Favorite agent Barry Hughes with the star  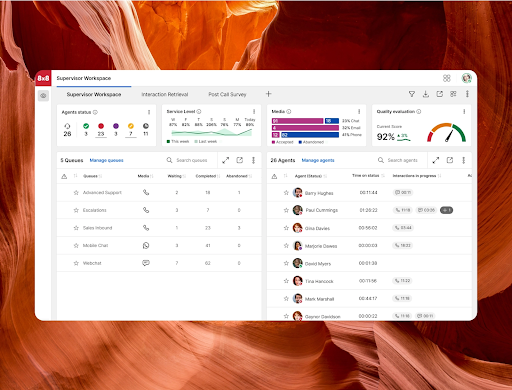(286, 193)
